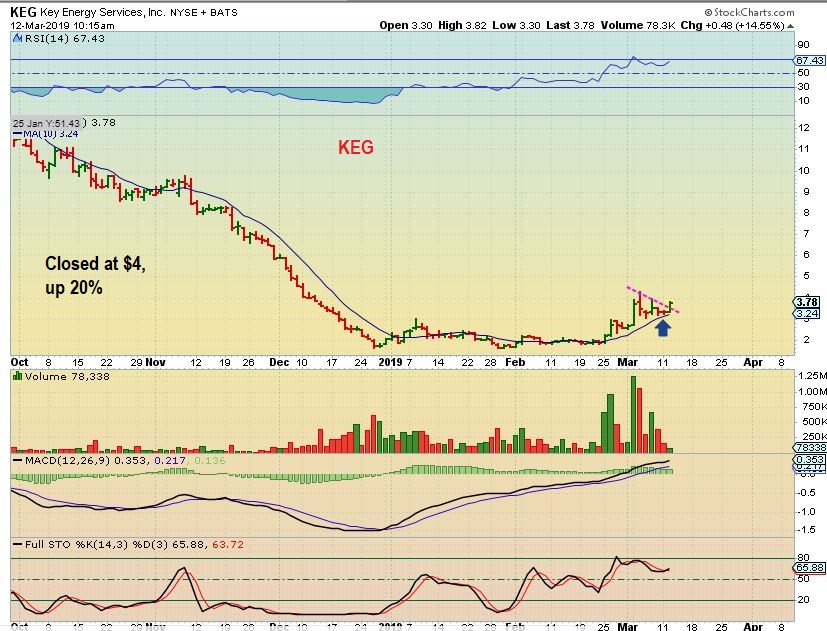
Task: Click the Volume 78.3K header value
Action: pos(637,25)
